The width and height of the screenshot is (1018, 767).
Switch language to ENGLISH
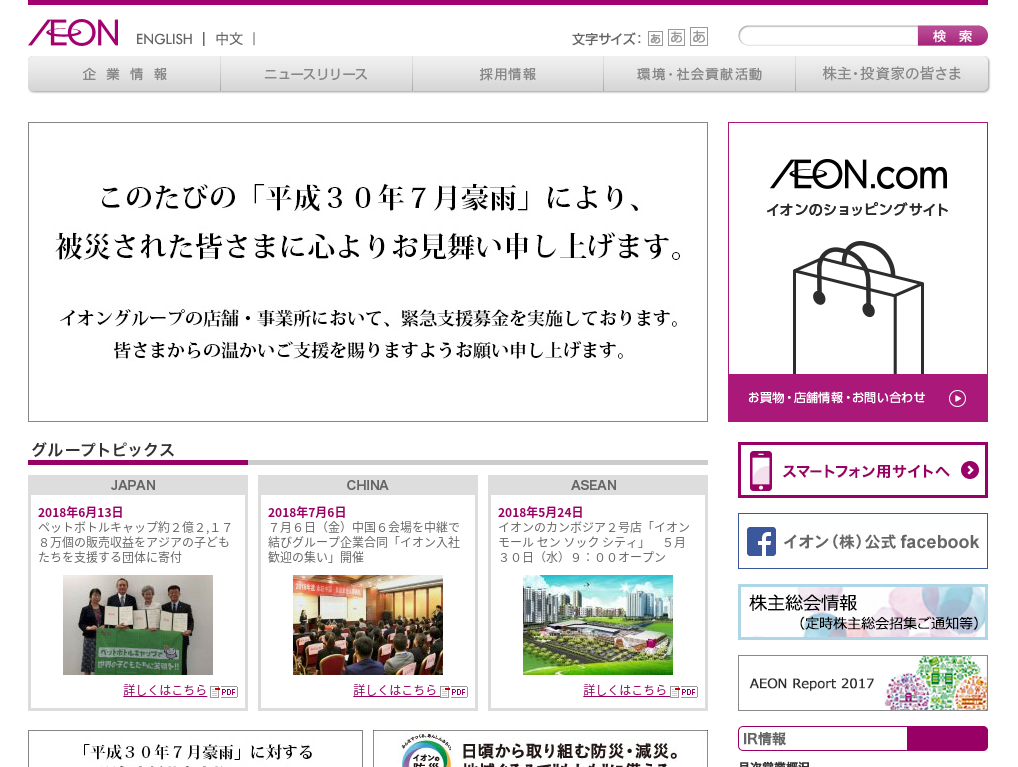[x=164, y=39]
